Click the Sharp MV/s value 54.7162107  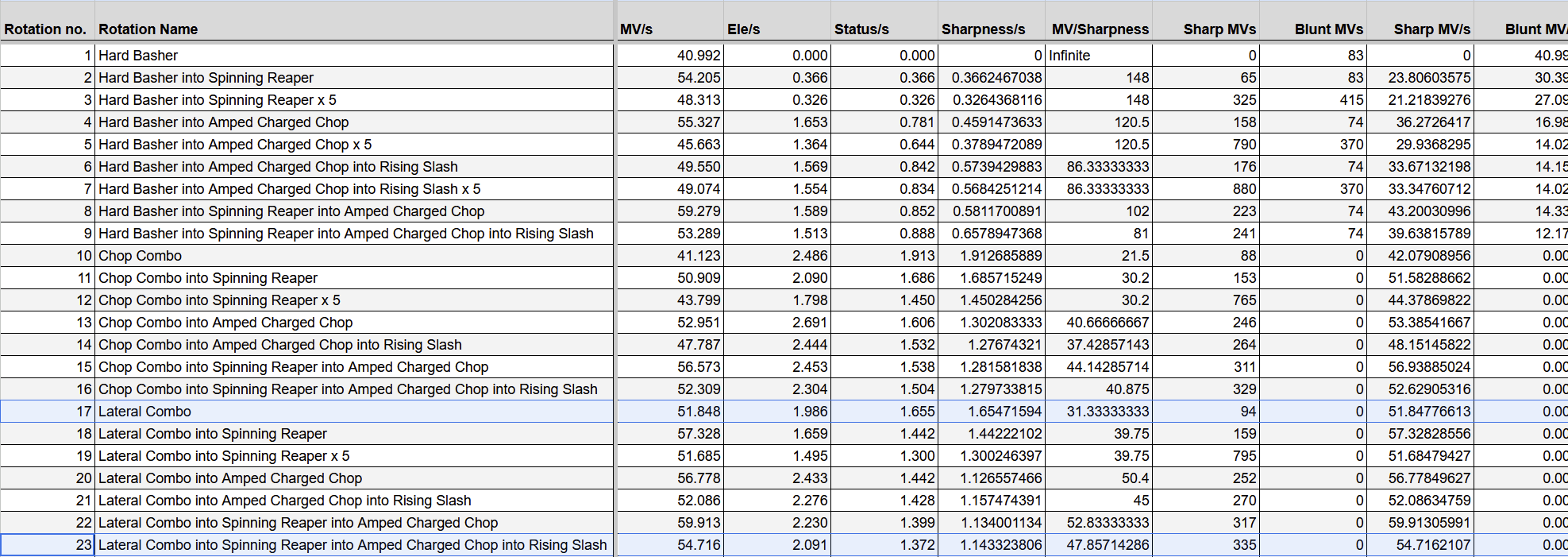pos(1420,545)
